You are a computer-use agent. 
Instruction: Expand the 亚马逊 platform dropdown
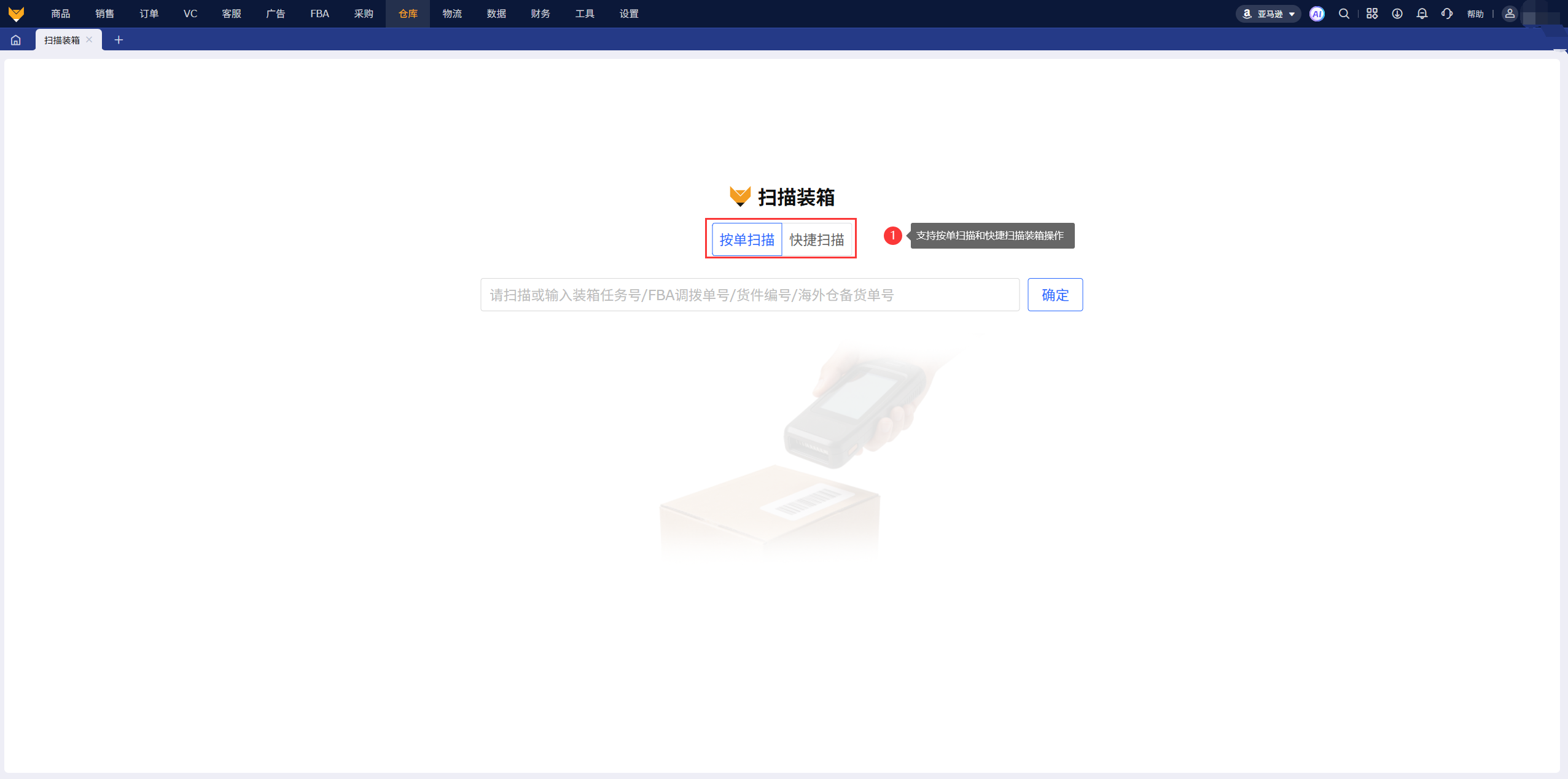(x=1268, y=14)
